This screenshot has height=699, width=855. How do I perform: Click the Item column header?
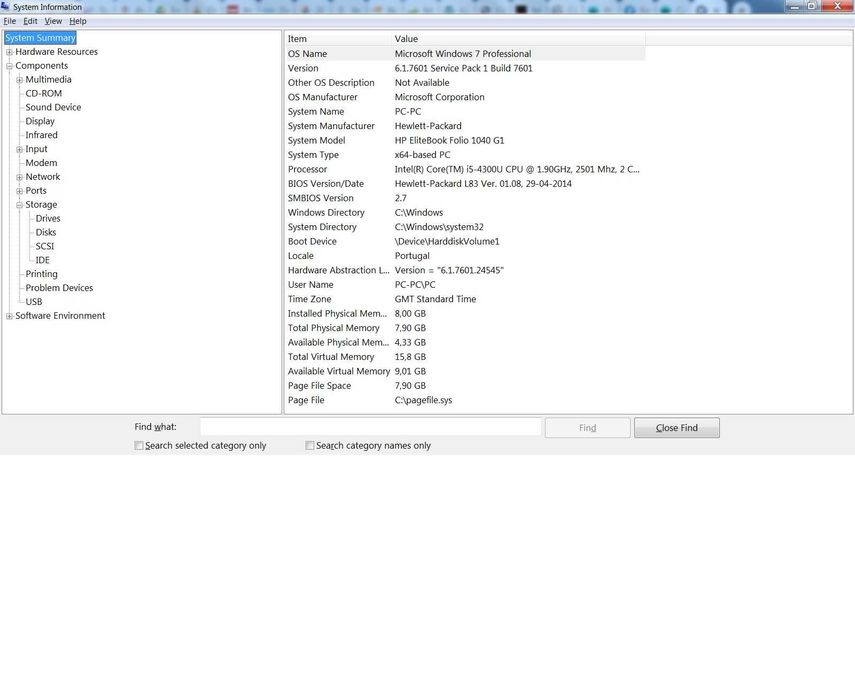[x=338, y=39]
